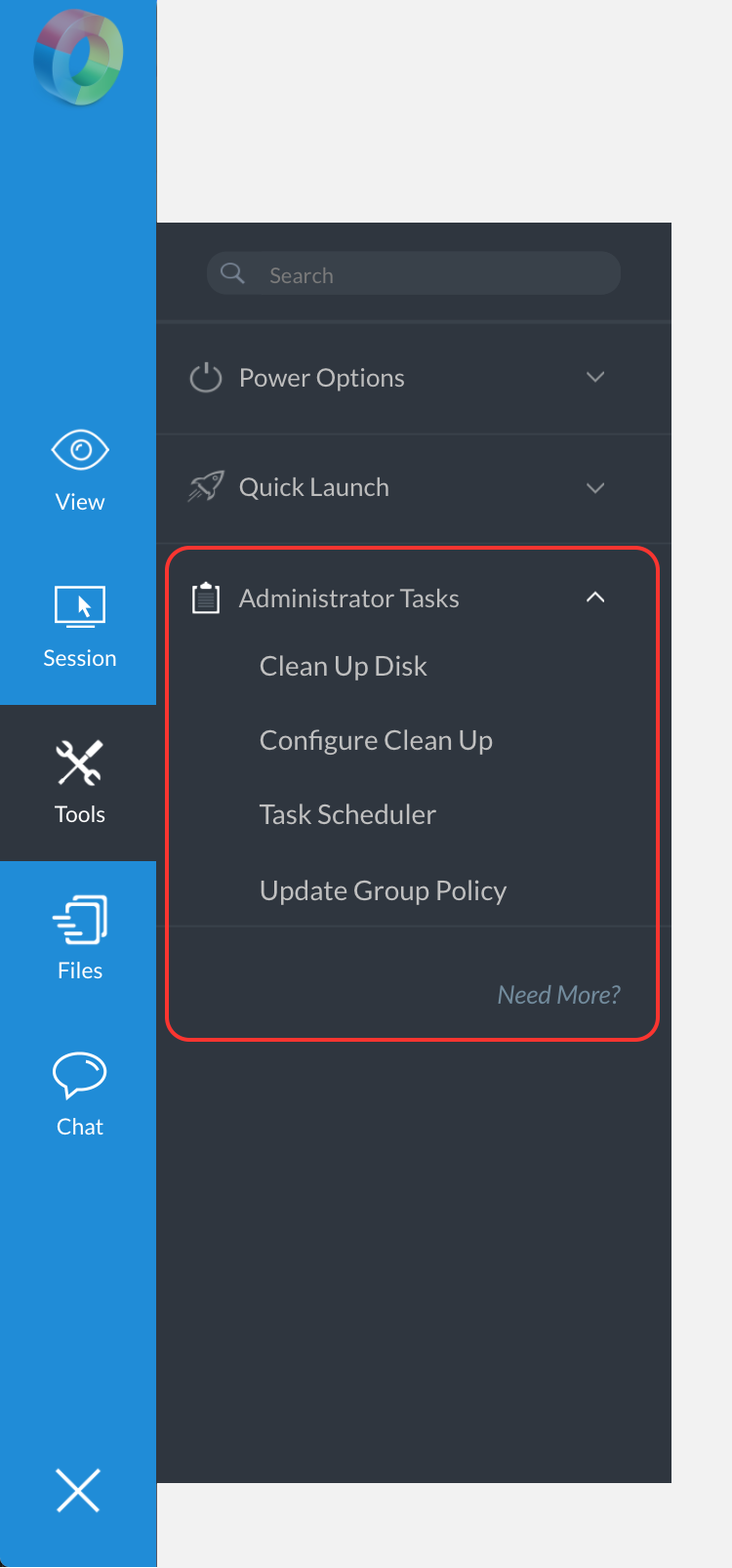Expand the Quick Launch chevron
Image resolution: width=732 pixels, height=1568 pixels.
[595, 487]
